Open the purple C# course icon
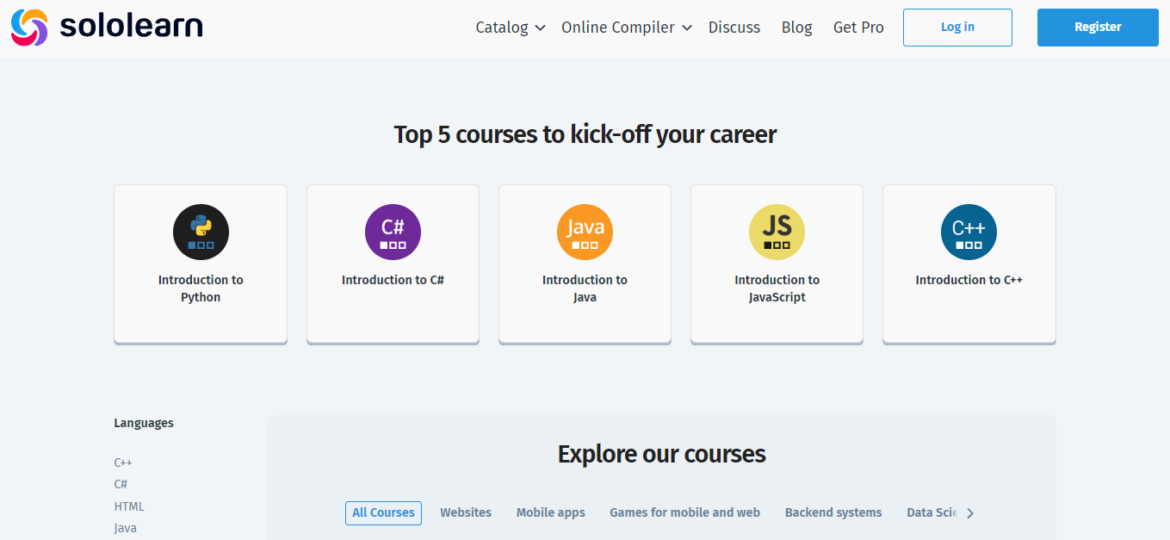The height and width of the screenshot is (540, 1170). (x=392, y=232)
